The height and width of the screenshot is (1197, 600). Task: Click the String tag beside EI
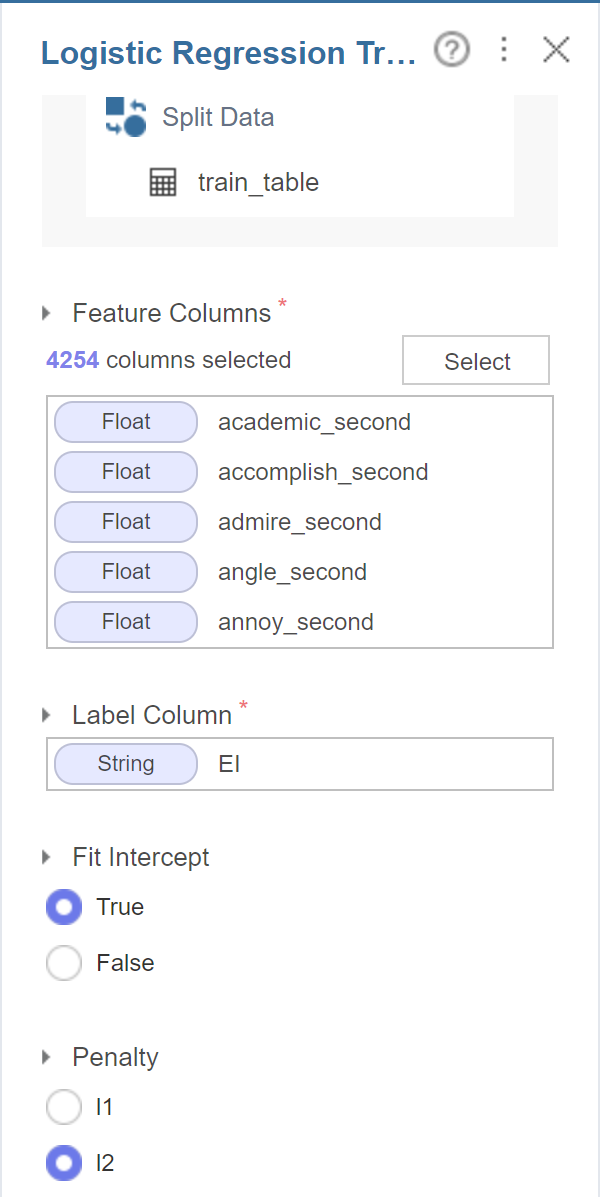pyautogui.click(x=126, y=765)
